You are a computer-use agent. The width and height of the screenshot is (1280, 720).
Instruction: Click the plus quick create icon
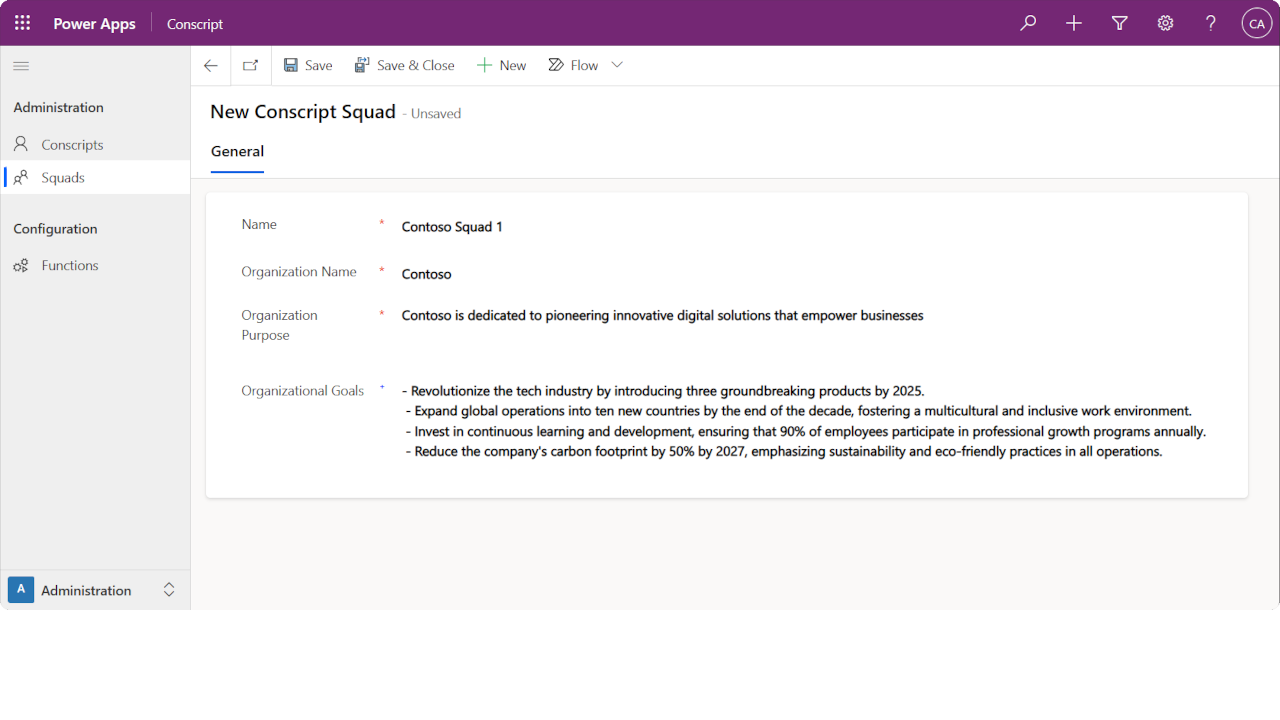tap(1074, 23)
